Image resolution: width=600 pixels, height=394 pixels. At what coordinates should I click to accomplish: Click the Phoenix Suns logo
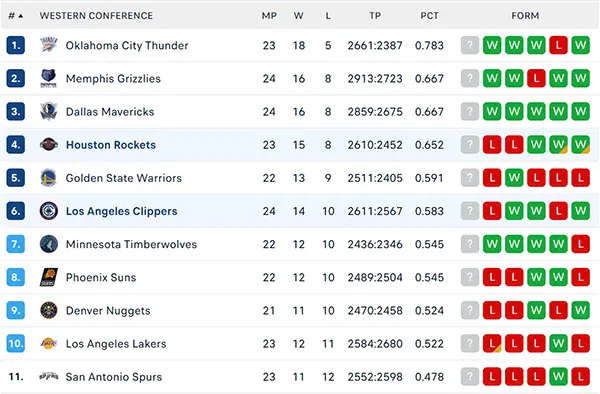click(49, 277)
